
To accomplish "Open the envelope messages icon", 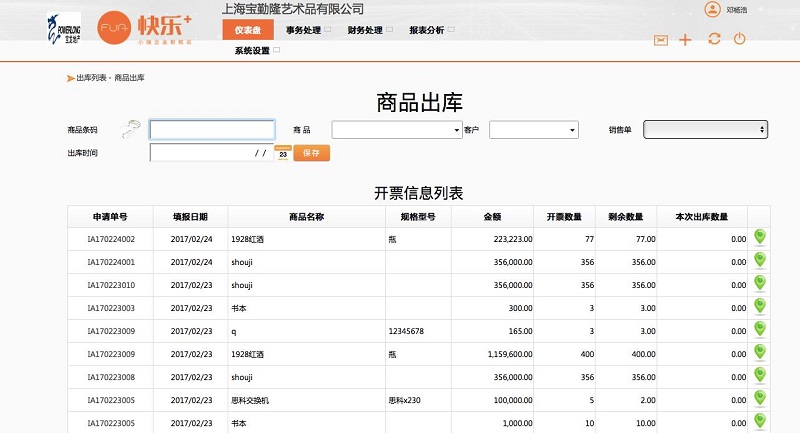I will click(x=660, y=40).
